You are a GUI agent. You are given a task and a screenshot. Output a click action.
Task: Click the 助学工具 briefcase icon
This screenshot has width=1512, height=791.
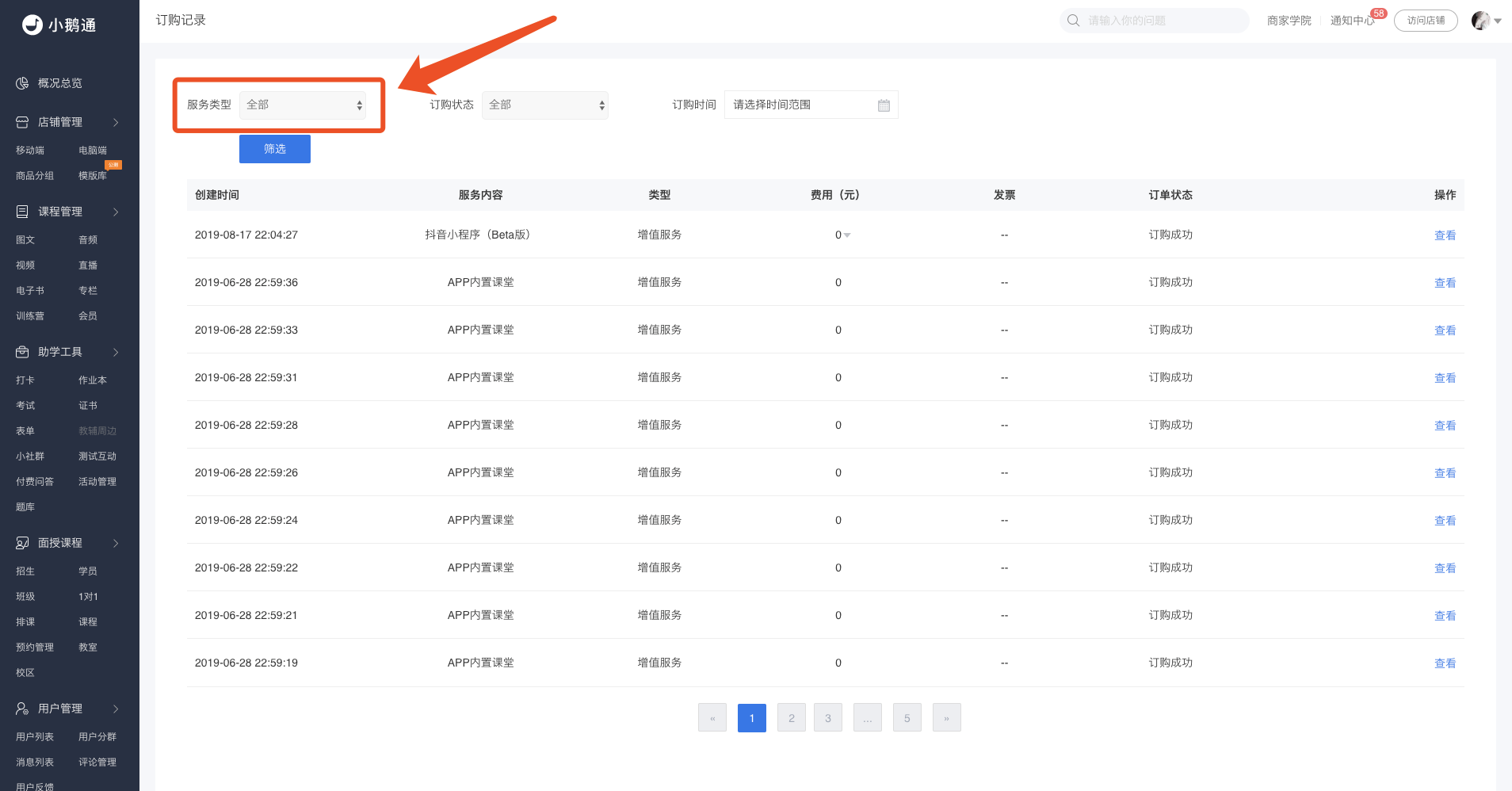[x=22, y=352]
